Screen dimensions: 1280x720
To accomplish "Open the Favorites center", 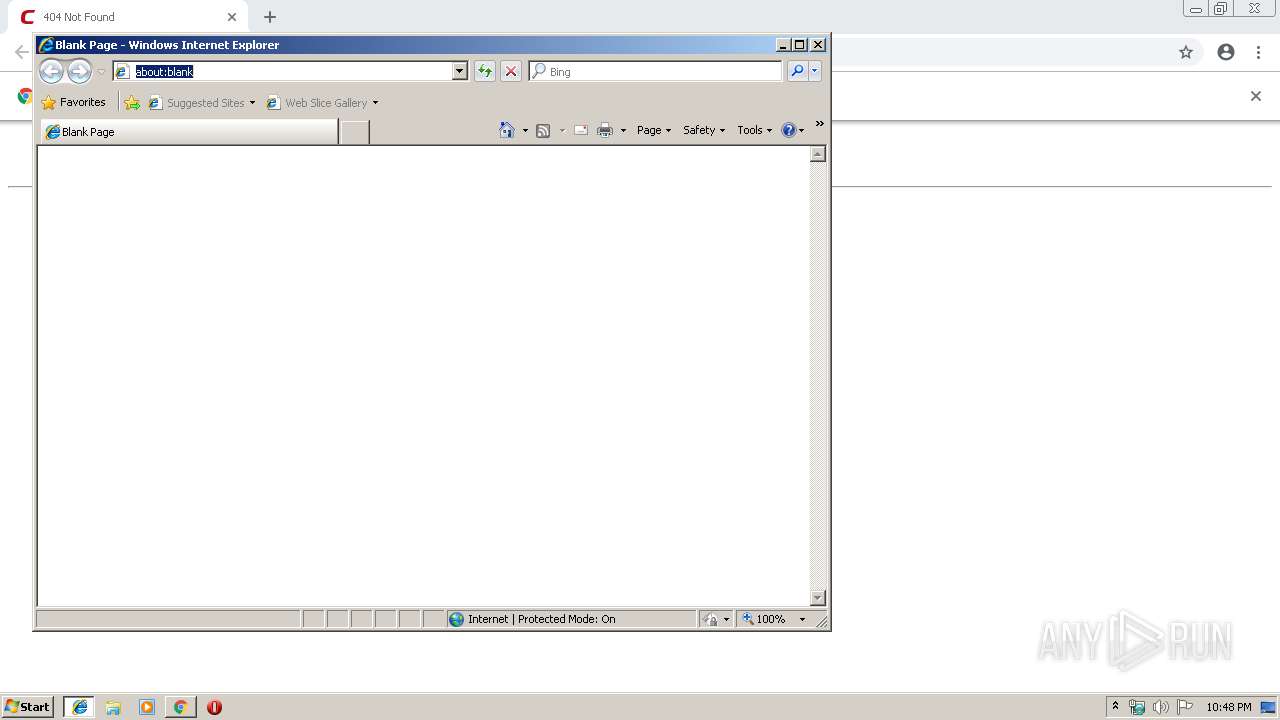I will 74,102.
